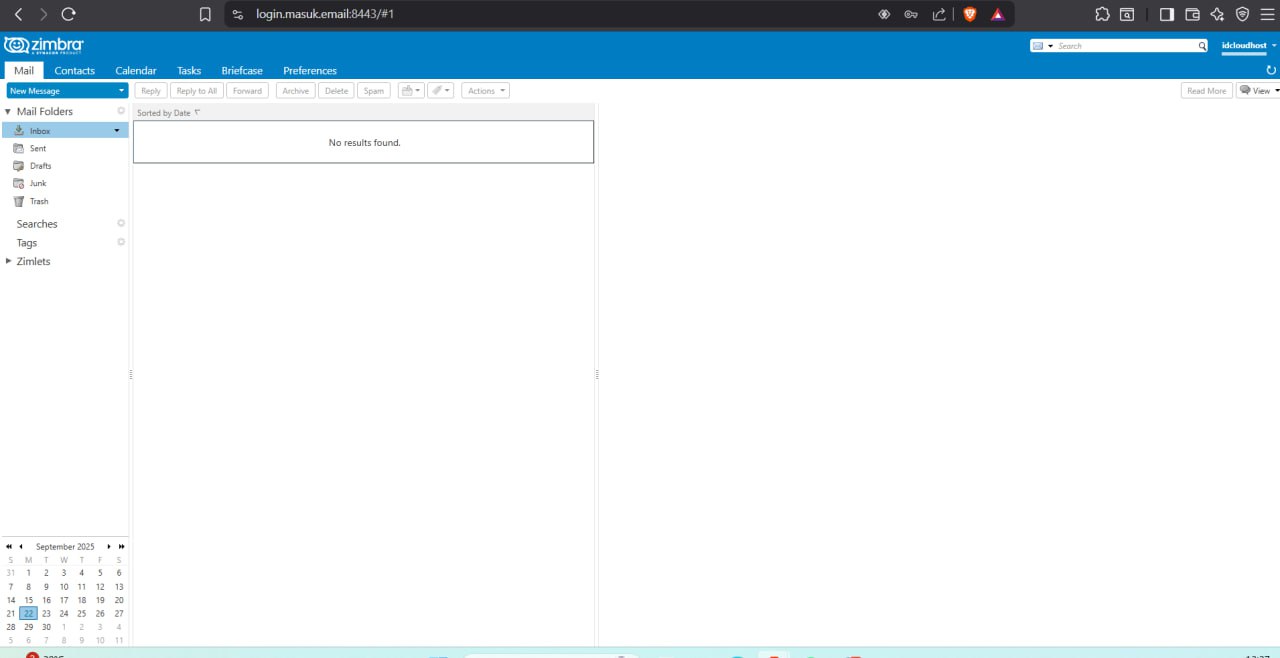This screenshot has height=658, width=1280.
Task: Open Searches gear options
Action: [121, 223]
